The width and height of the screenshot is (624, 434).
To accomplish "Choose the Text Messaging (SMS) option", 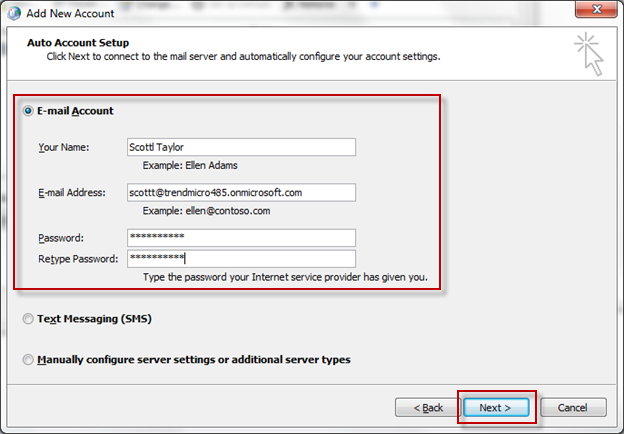I will click(x=27, y=319).
